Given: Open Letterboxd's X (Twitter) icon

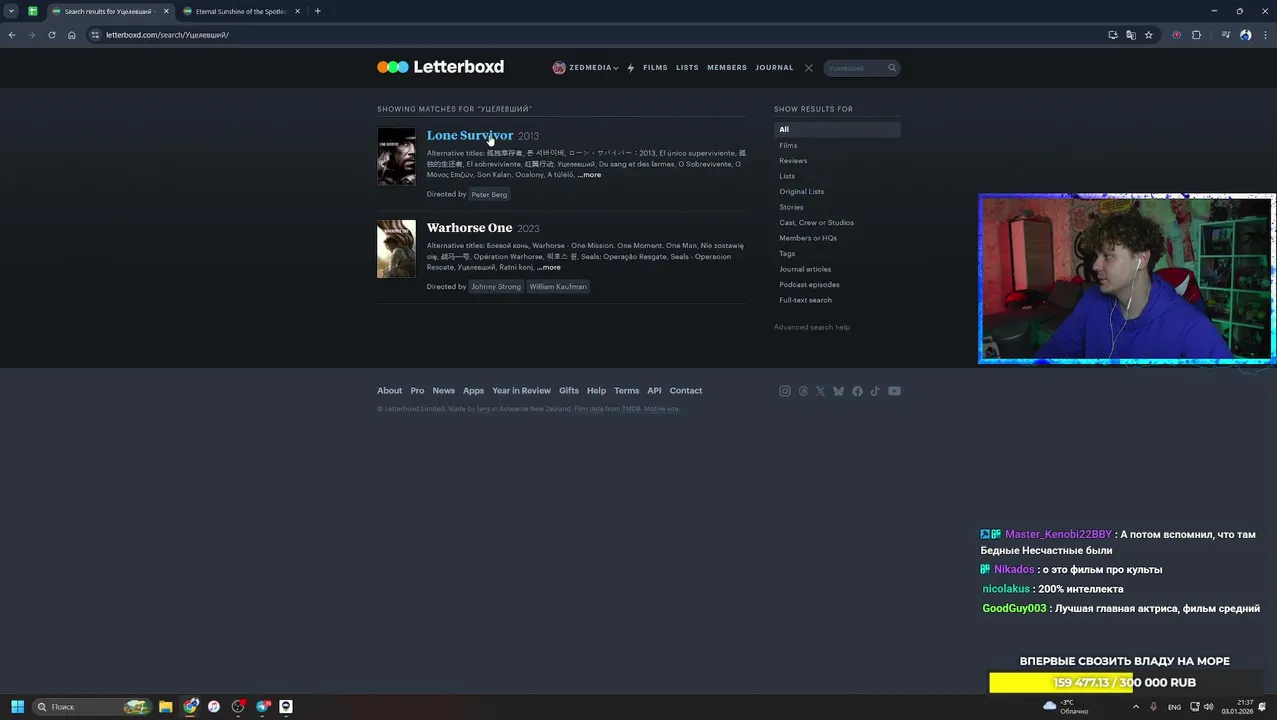Looking at the screenshot, I should (x=821, y=391).
